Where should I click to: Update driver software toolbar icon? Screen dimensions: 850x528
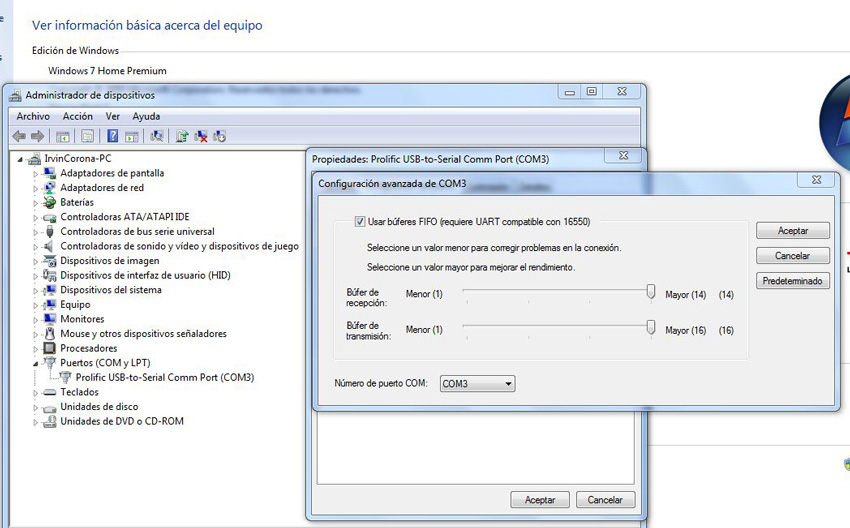[x=182, y=136]
